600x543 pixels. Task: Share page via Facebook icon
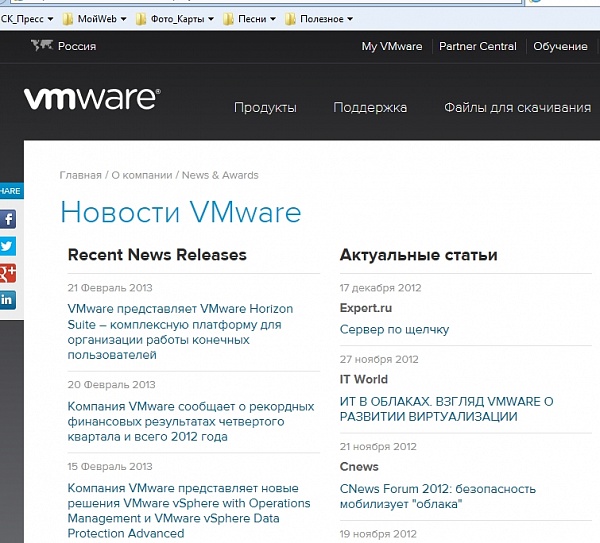pyautogui.click(x=8, y=219)
